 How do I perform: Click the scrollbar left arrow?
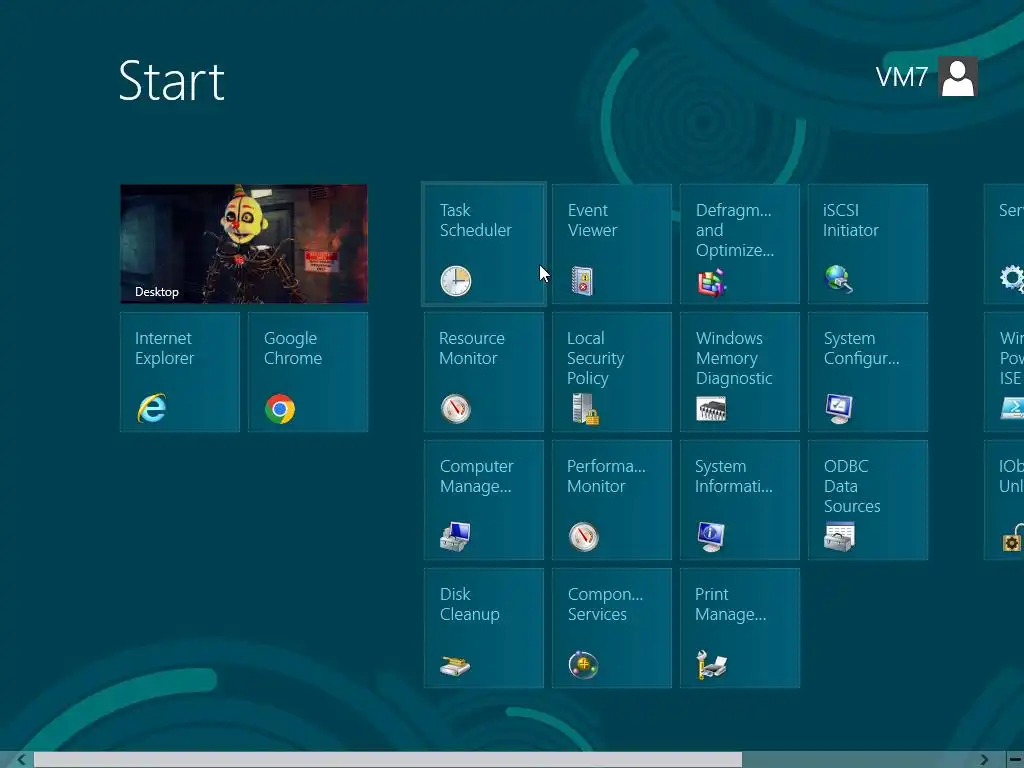pos(22,760)
